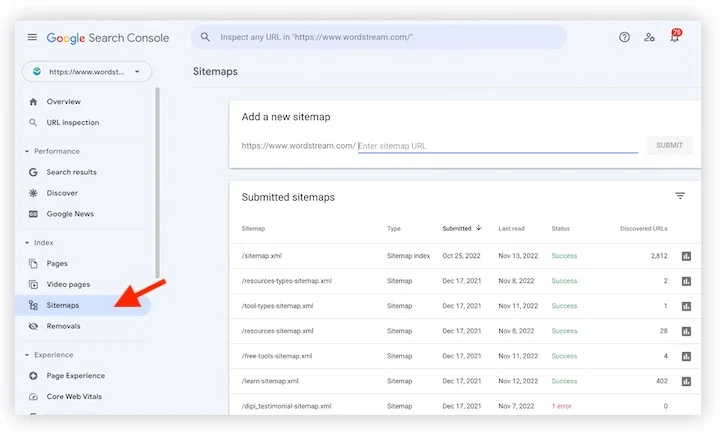Open the property selector dropdown
This screenshot has height=435, width=720.
[87, 72]
